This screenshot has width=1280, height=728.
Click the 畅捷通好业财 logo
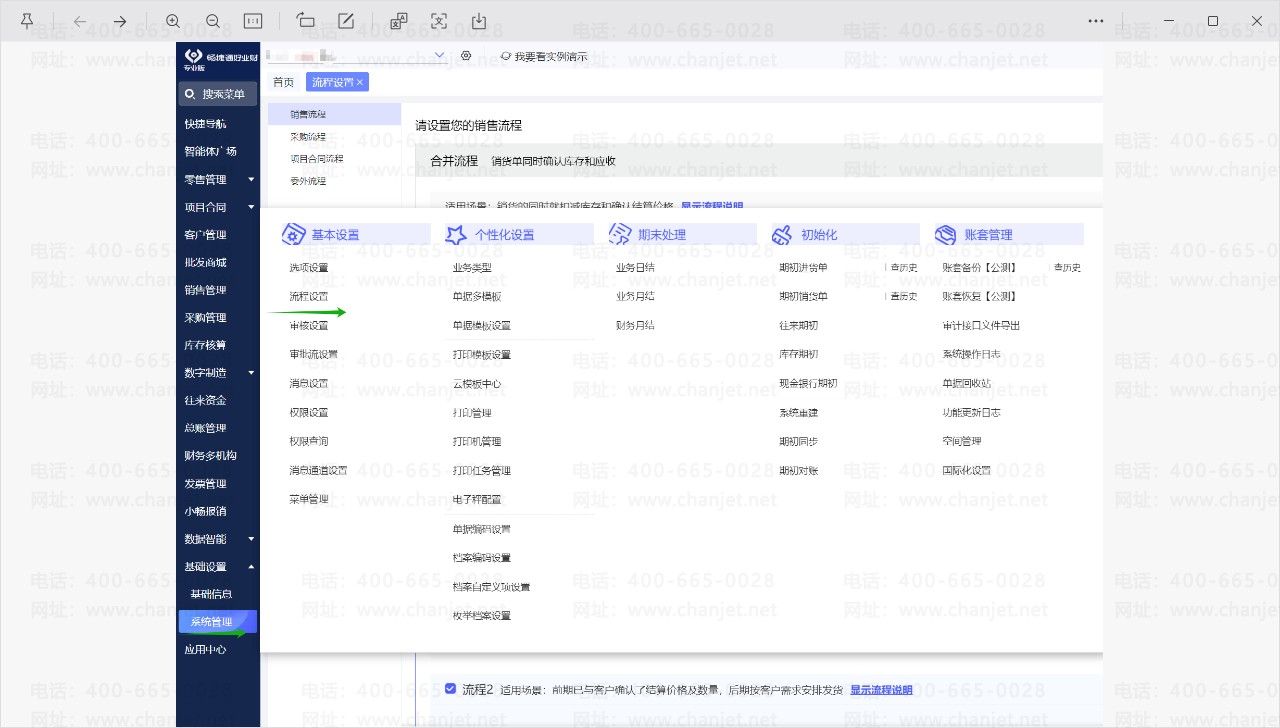tap(218, 58)
